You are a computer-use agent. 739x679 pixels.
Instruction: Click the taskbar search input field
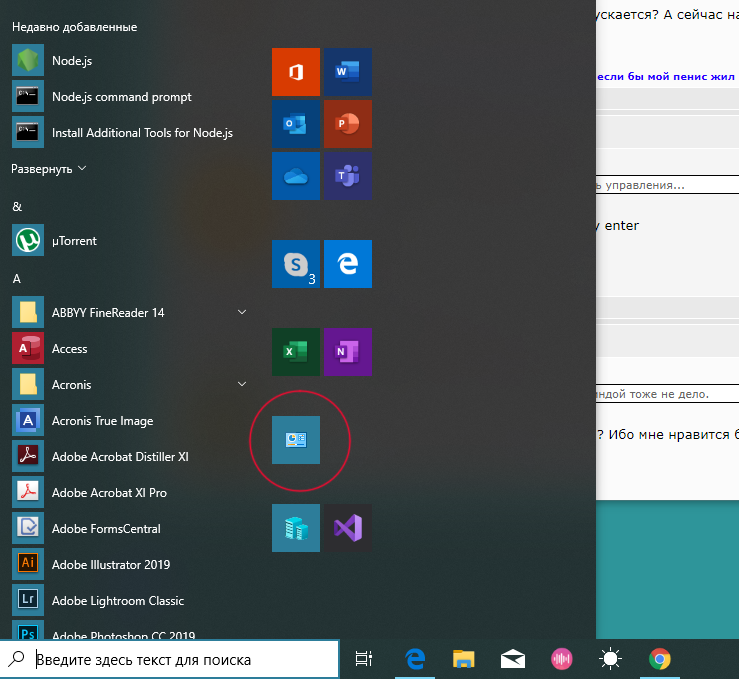[x=170, y=659]
